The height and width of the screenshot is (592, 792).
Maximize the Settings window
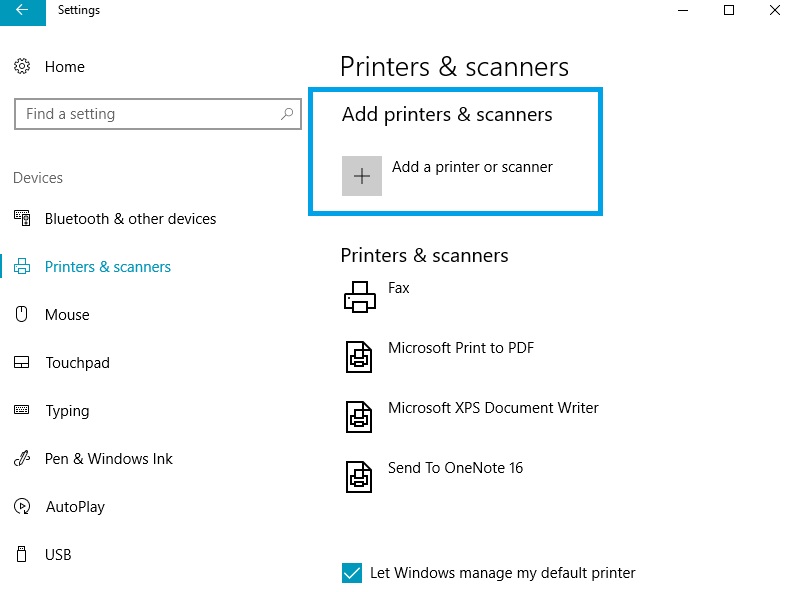[729, 10]
